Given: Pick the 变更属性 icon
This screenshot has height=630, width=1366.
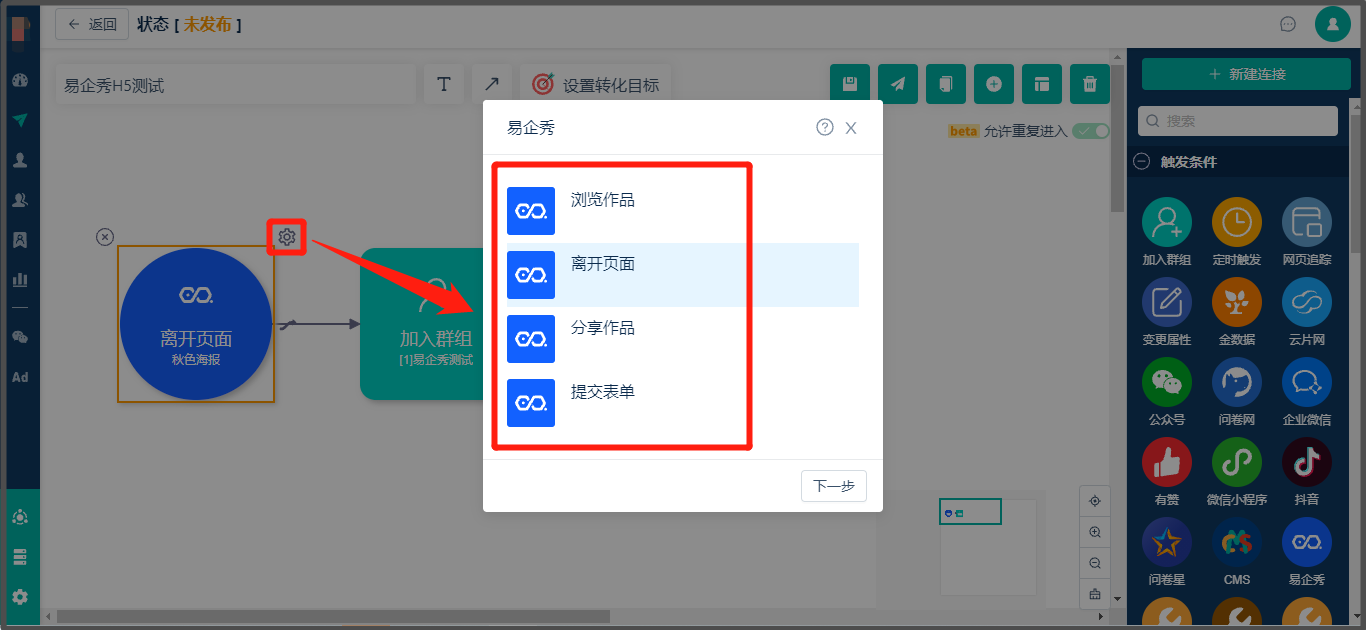Looking at the screenshot, I should [1167, 302].
